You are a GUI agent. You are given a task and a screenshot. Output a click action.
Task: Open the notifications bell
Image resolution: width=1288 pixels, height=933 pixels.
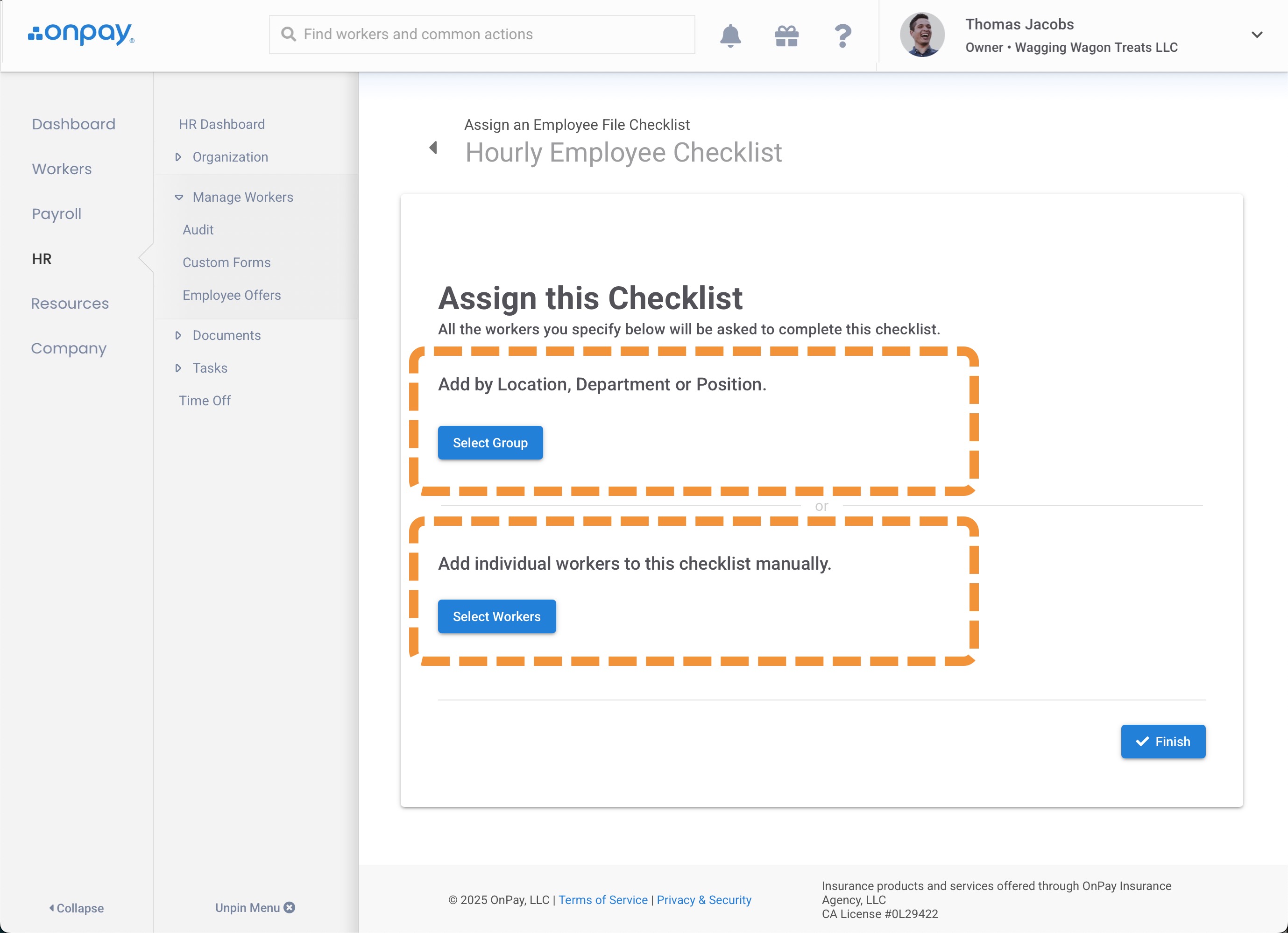coord(730,36)
